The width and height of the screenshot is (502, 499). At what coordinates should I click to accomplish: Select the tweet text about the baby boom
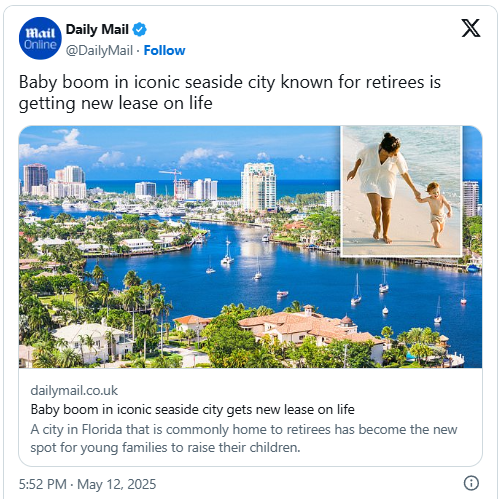[x=230, y=92]
